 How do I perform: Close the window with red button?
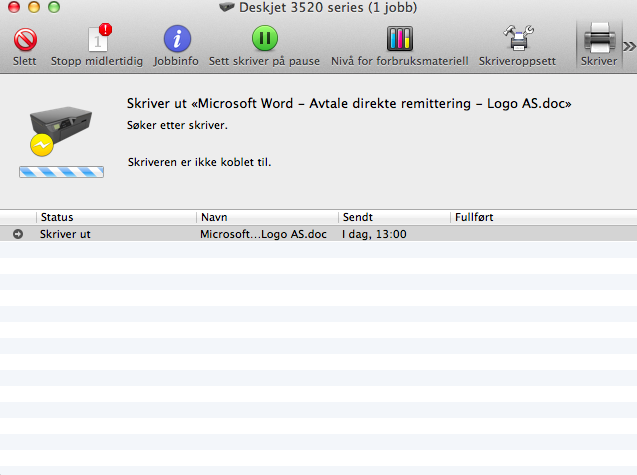point(14,7)
